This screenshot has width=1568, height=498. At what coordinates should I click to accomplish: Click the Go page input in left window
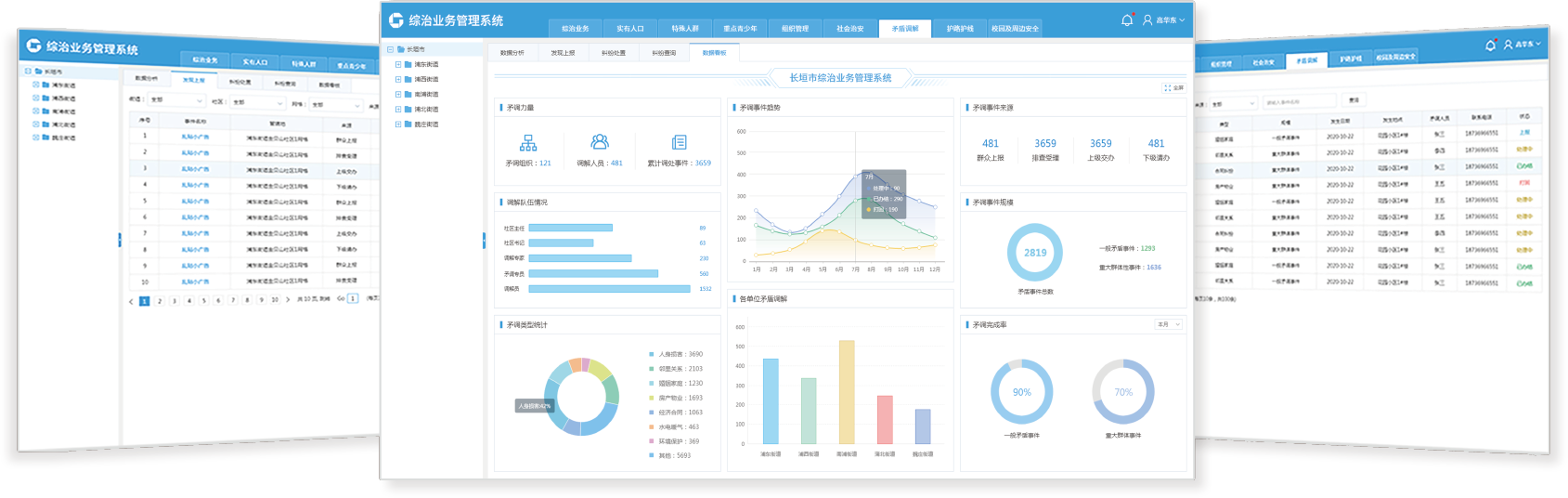click(353, 298)
